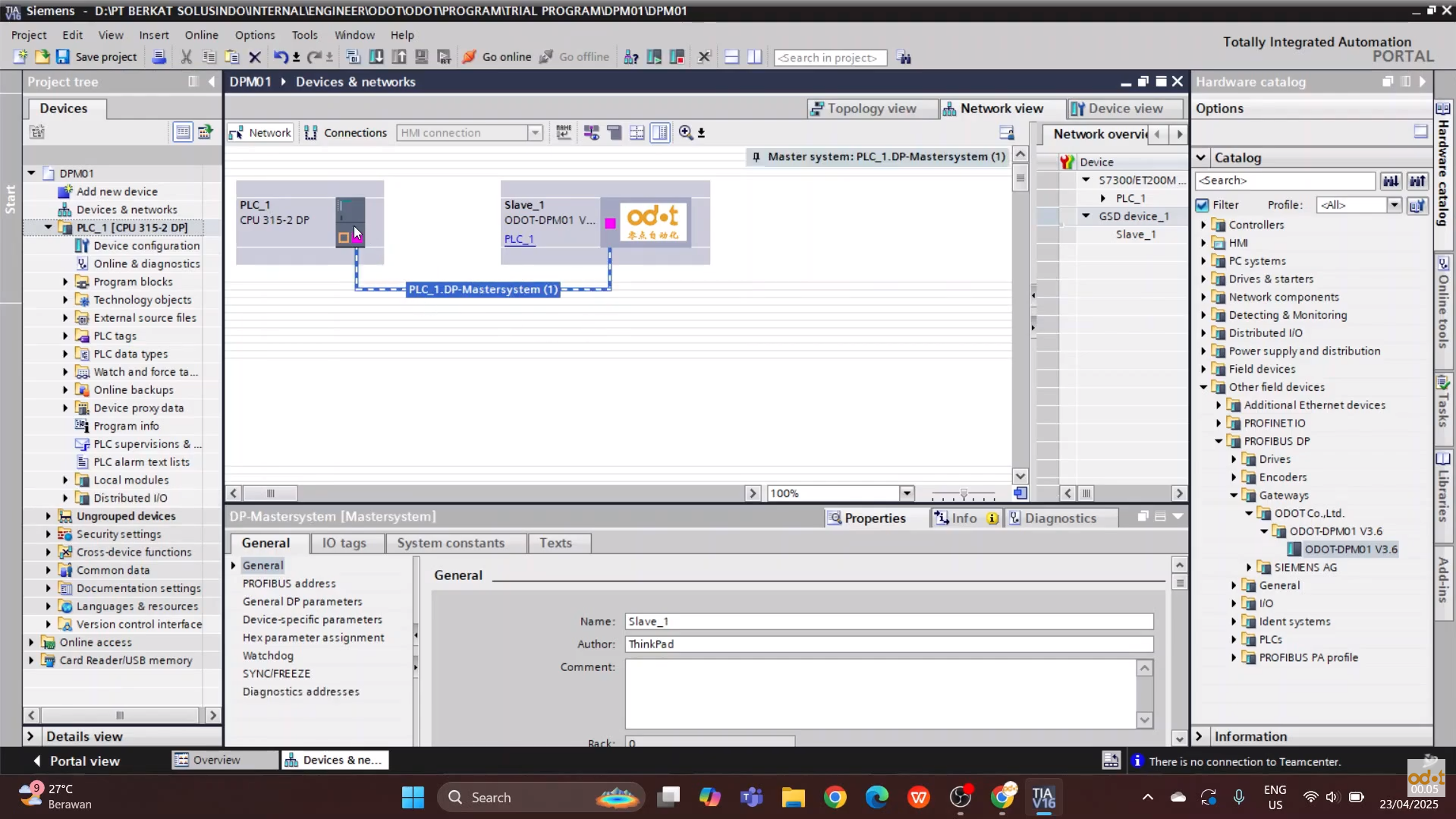Toggle the Network networking mode

coord(260,133)
